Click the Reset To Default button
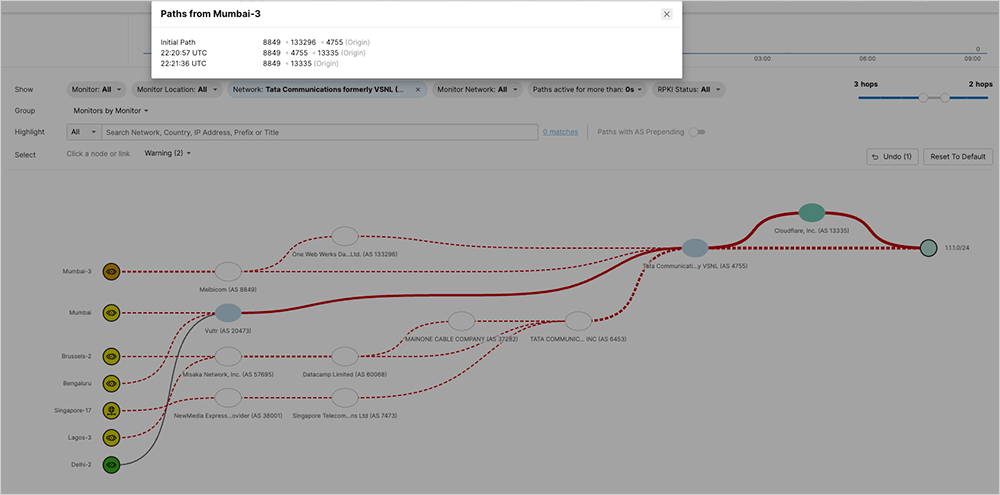 click(958, 157)
